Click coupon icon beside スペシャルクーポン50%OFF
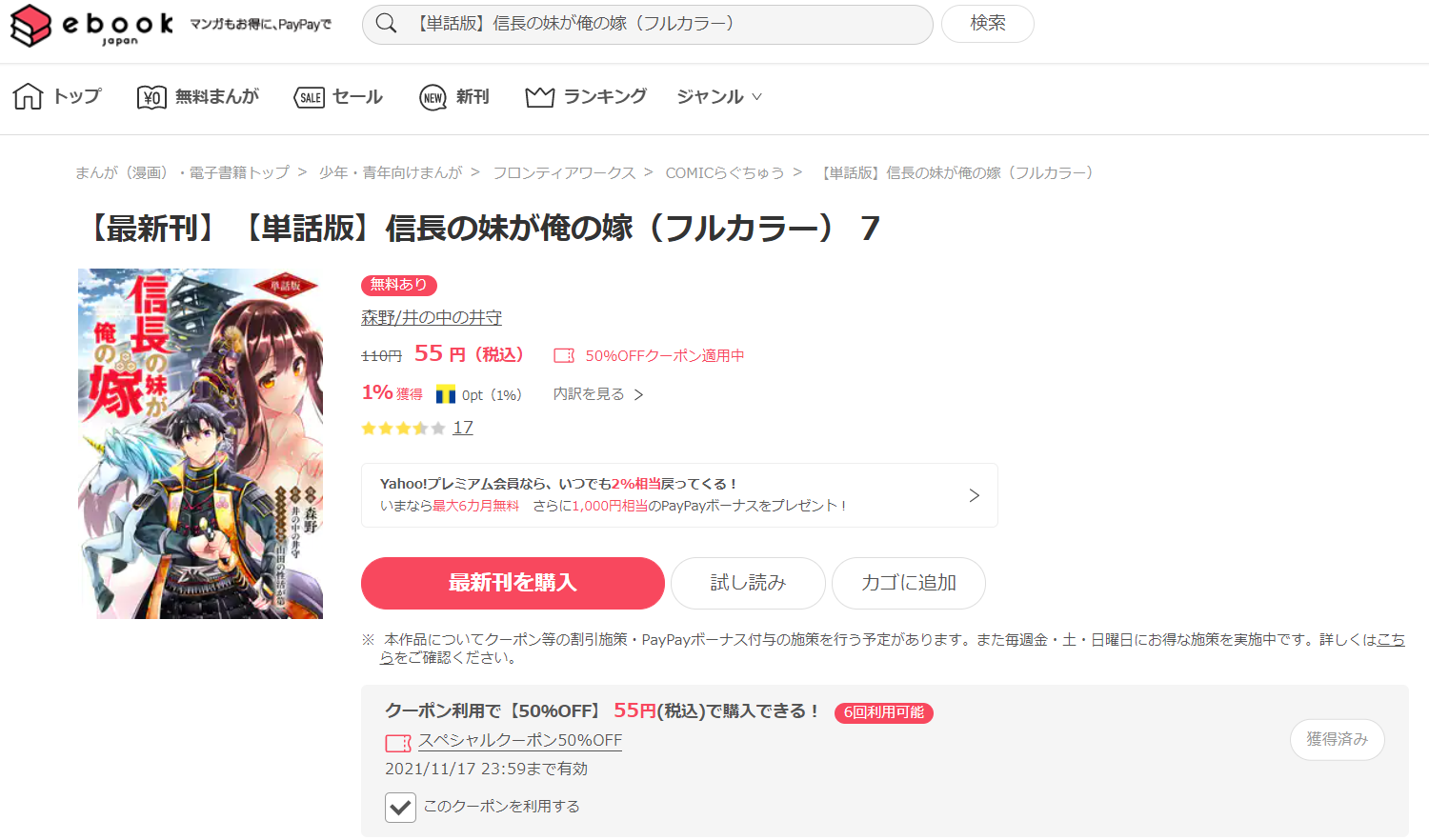Screen dimensions: 1429x840 coord(398,743)
